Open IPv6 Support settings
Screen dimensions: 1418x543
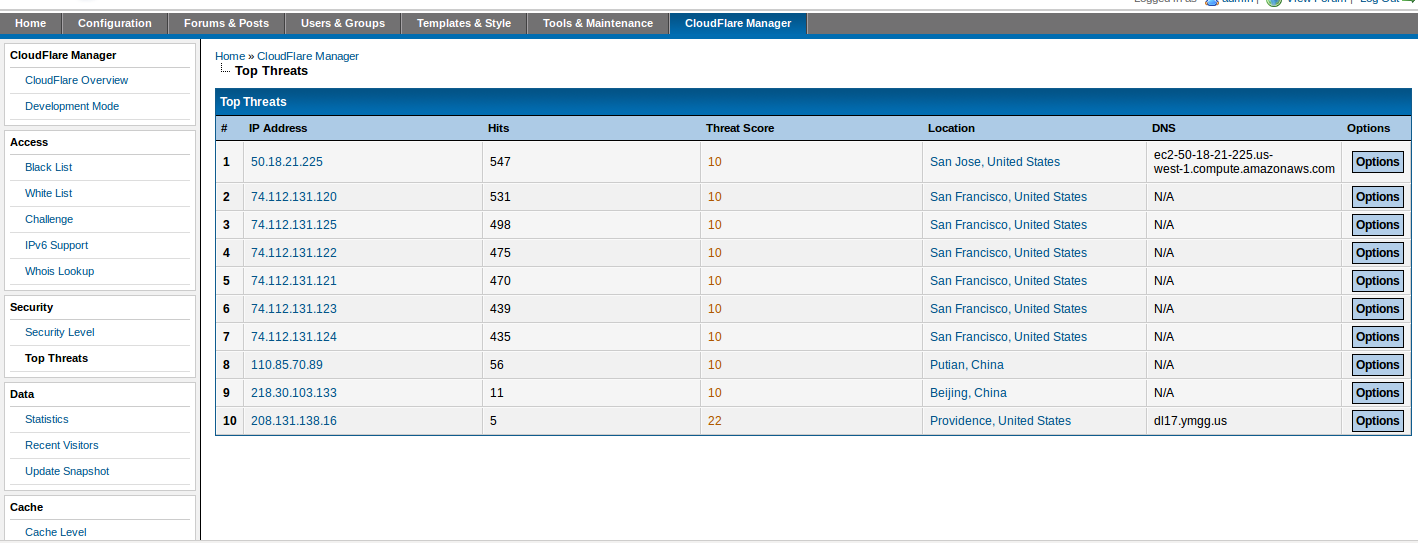click(x=57, y=245)
